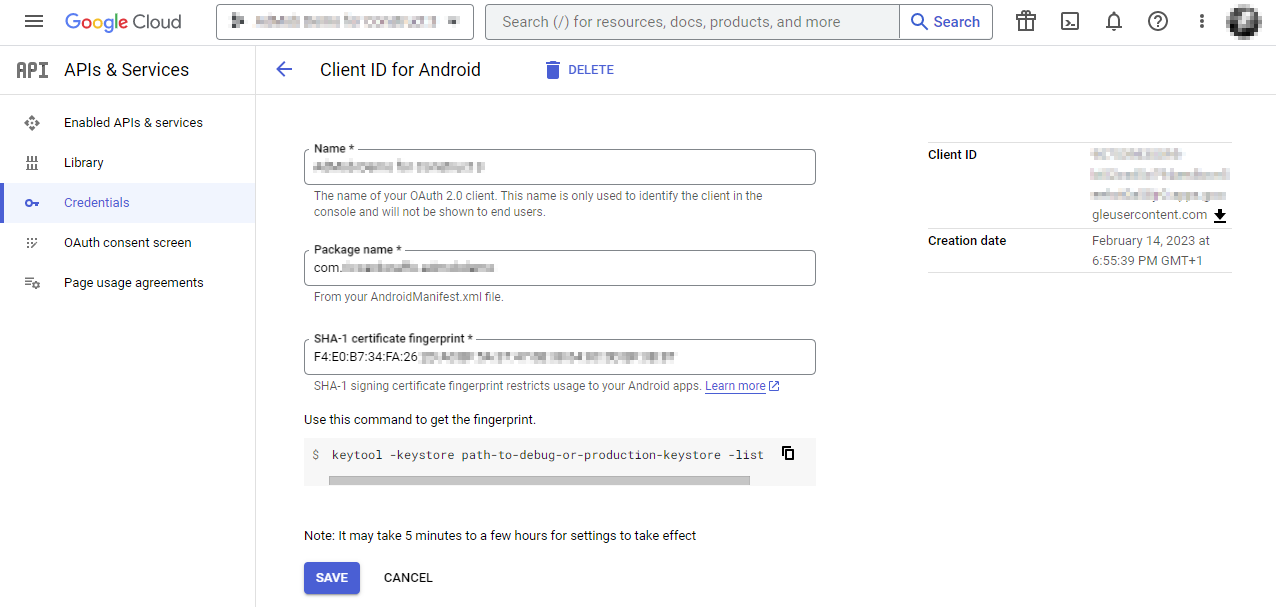Open the help question mark menu
Screen dimensions: 1276x607
[1158, 22]
